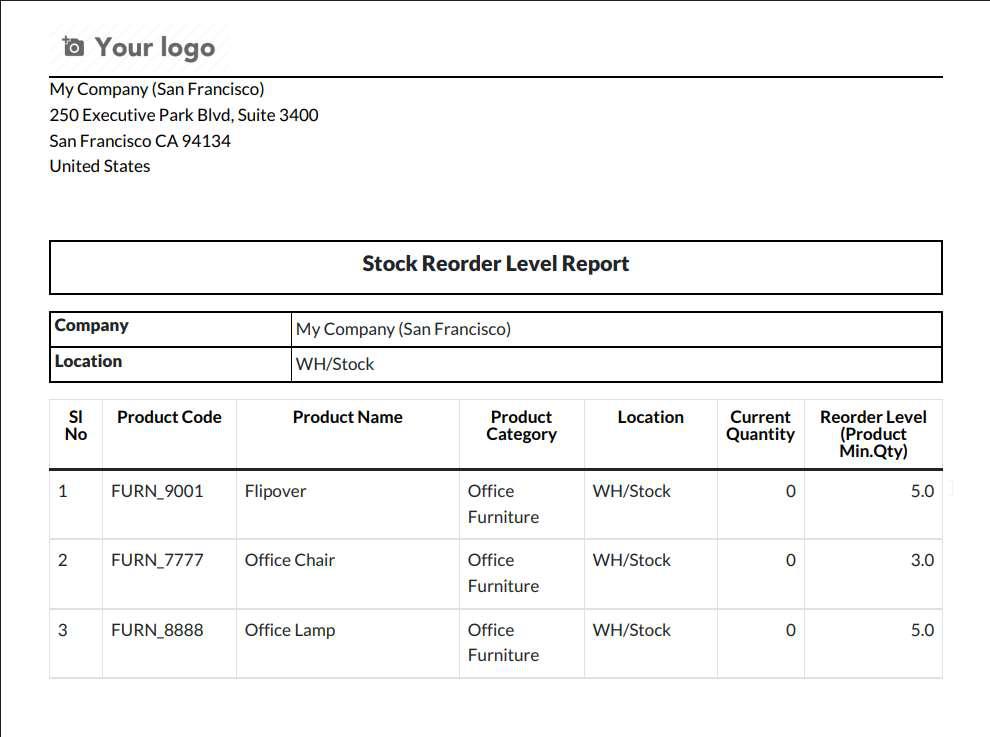Select the Flipover product name
This screenshot has height=737, width=990.
pos(276,491)
